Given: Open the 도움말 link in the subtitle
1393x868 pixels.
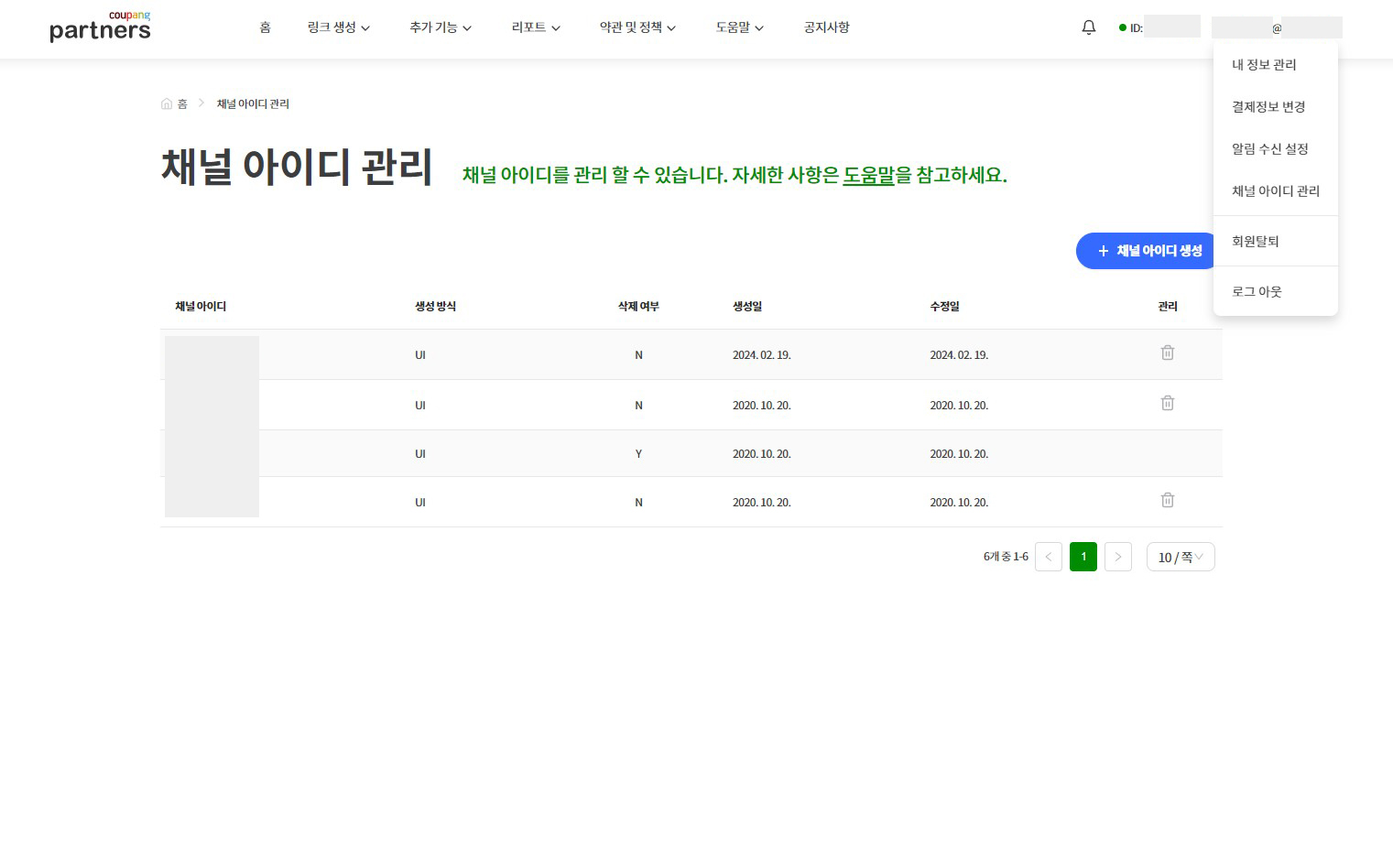Looking at the screenshot, I should (x=868, y=175).
